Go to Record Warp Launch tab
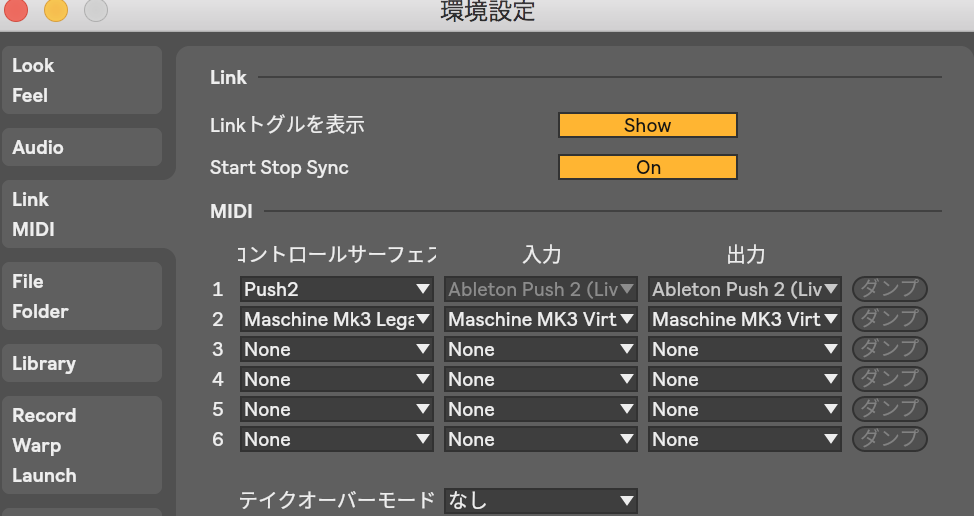The width and height of the screenshot is (974, 516). (x=81, y=445)
